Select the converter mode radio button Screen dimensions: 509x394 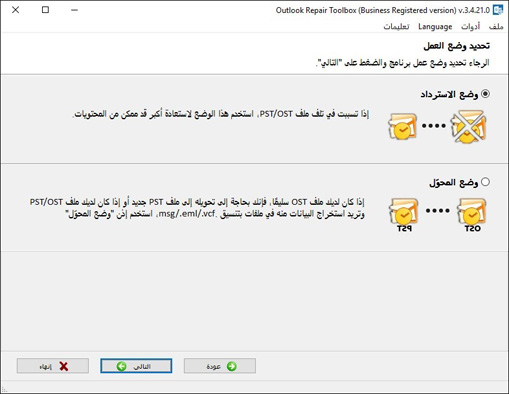tap(485, 182)
